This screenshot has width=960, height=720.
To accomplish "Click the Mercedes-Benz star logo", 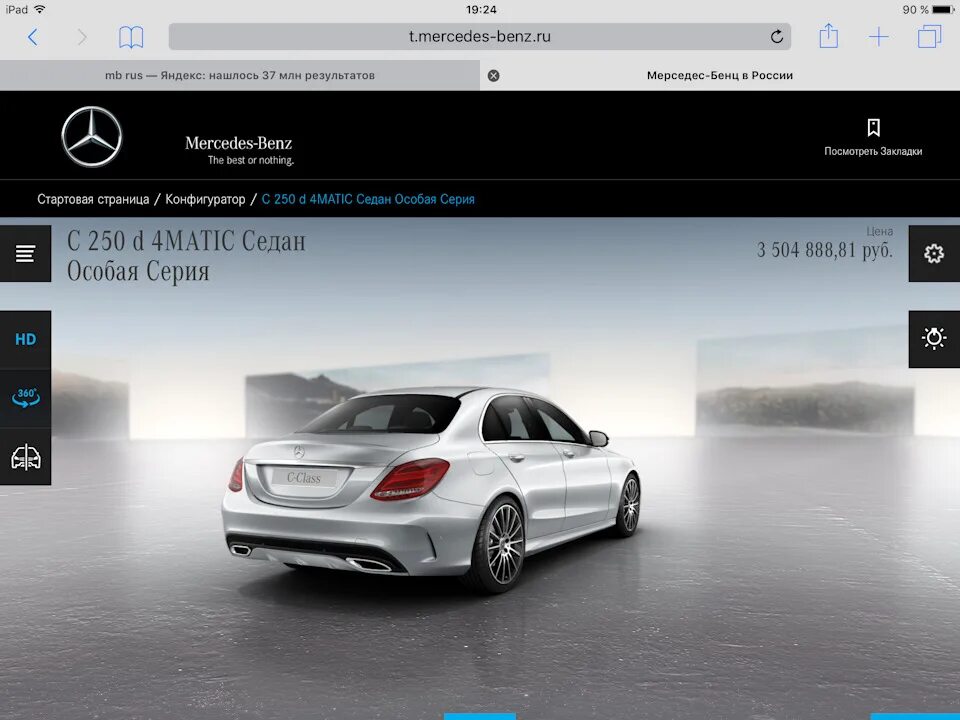I will 92,137.
